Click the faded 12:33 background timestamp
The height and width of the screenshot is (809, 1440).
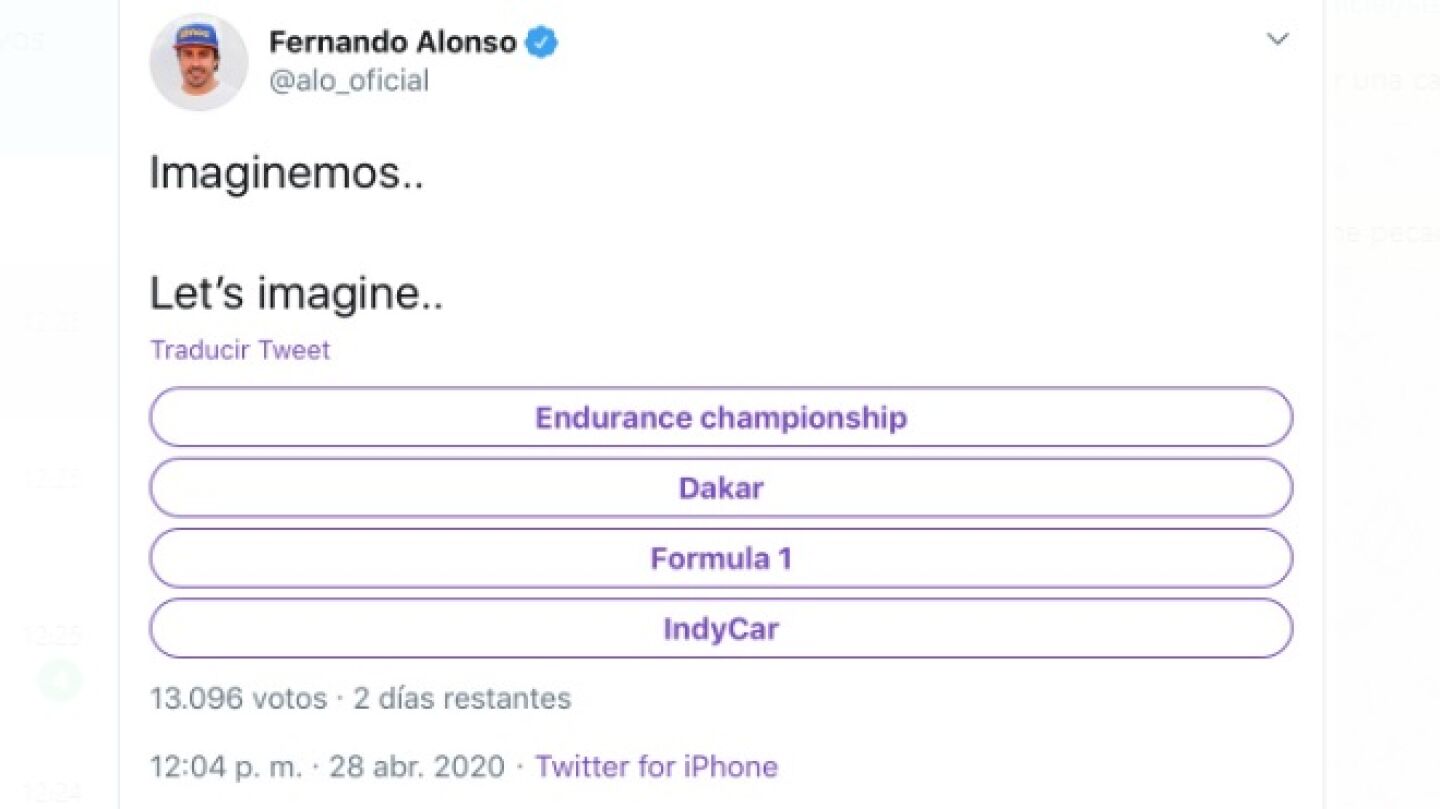click(x=52, y=322)
